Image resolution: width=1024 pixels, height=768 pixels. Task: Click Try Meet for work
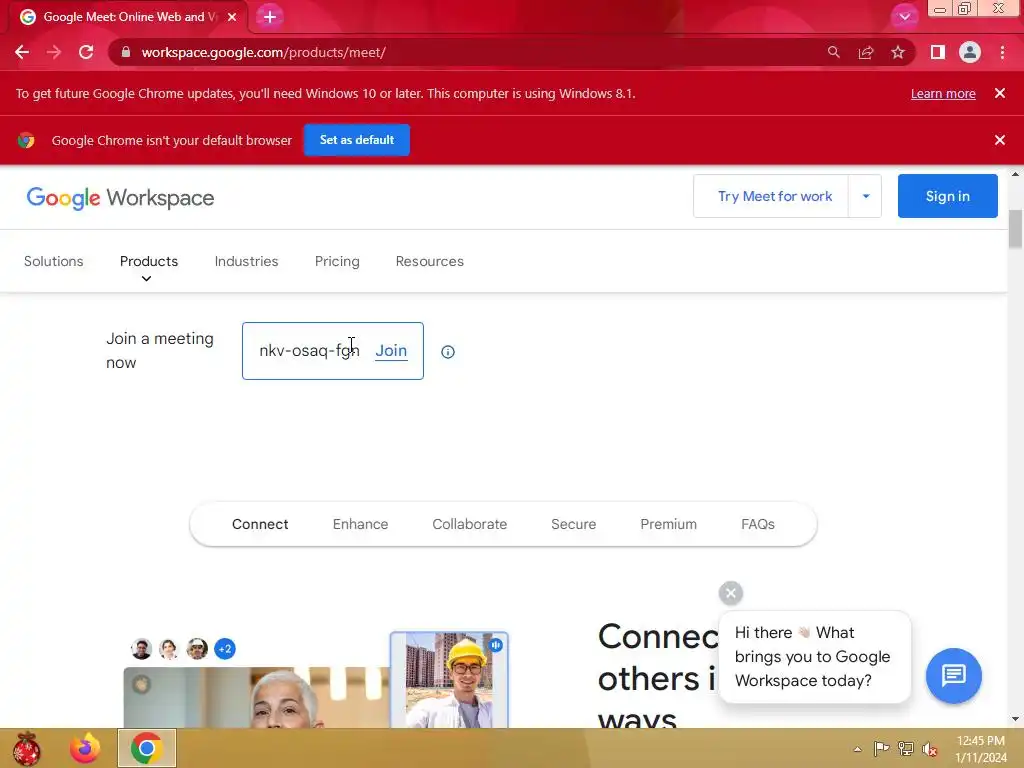pyautogui.click(x=775, y=196)
